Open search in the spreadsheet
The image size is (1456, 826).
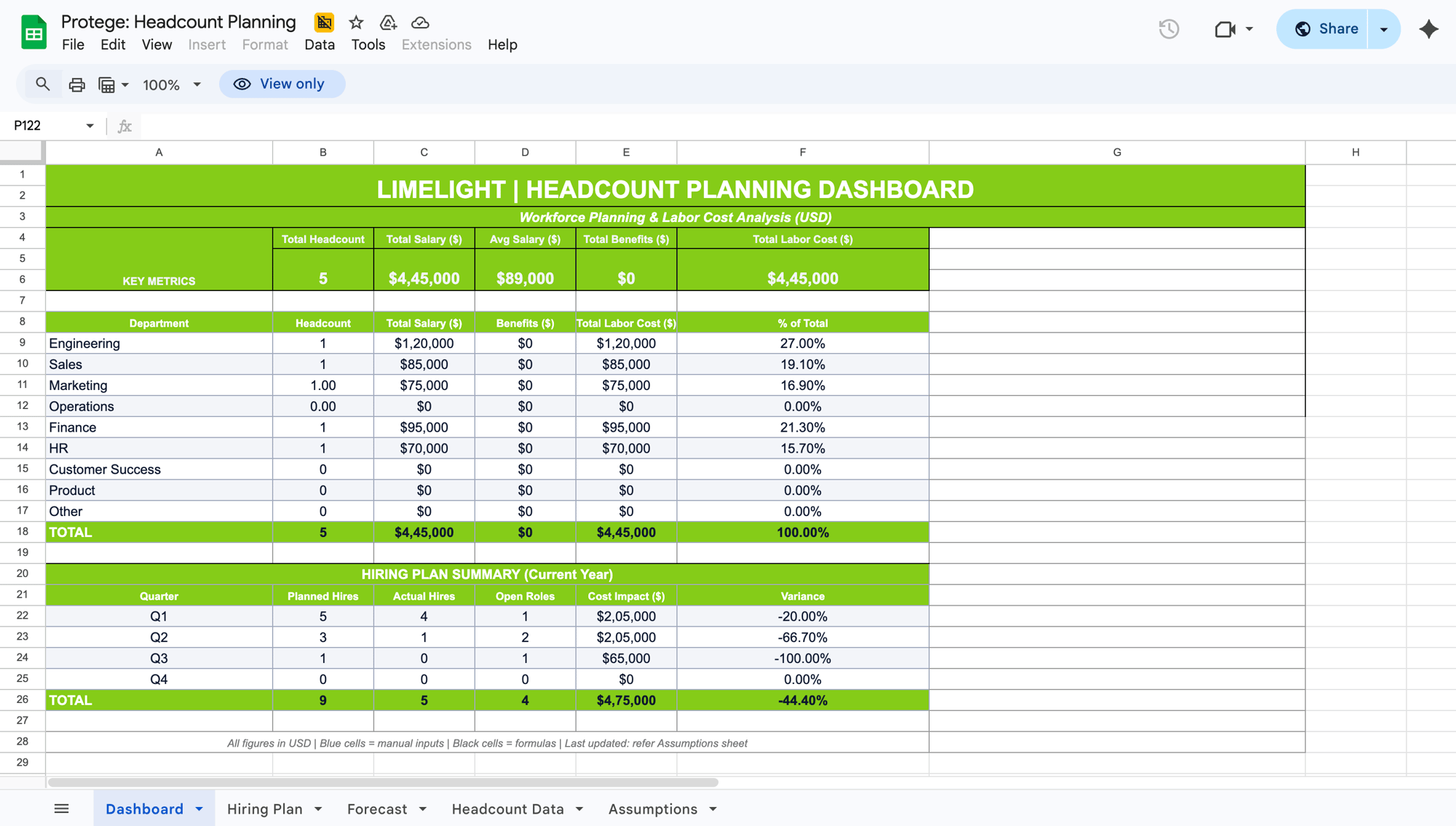click(42, 84)
